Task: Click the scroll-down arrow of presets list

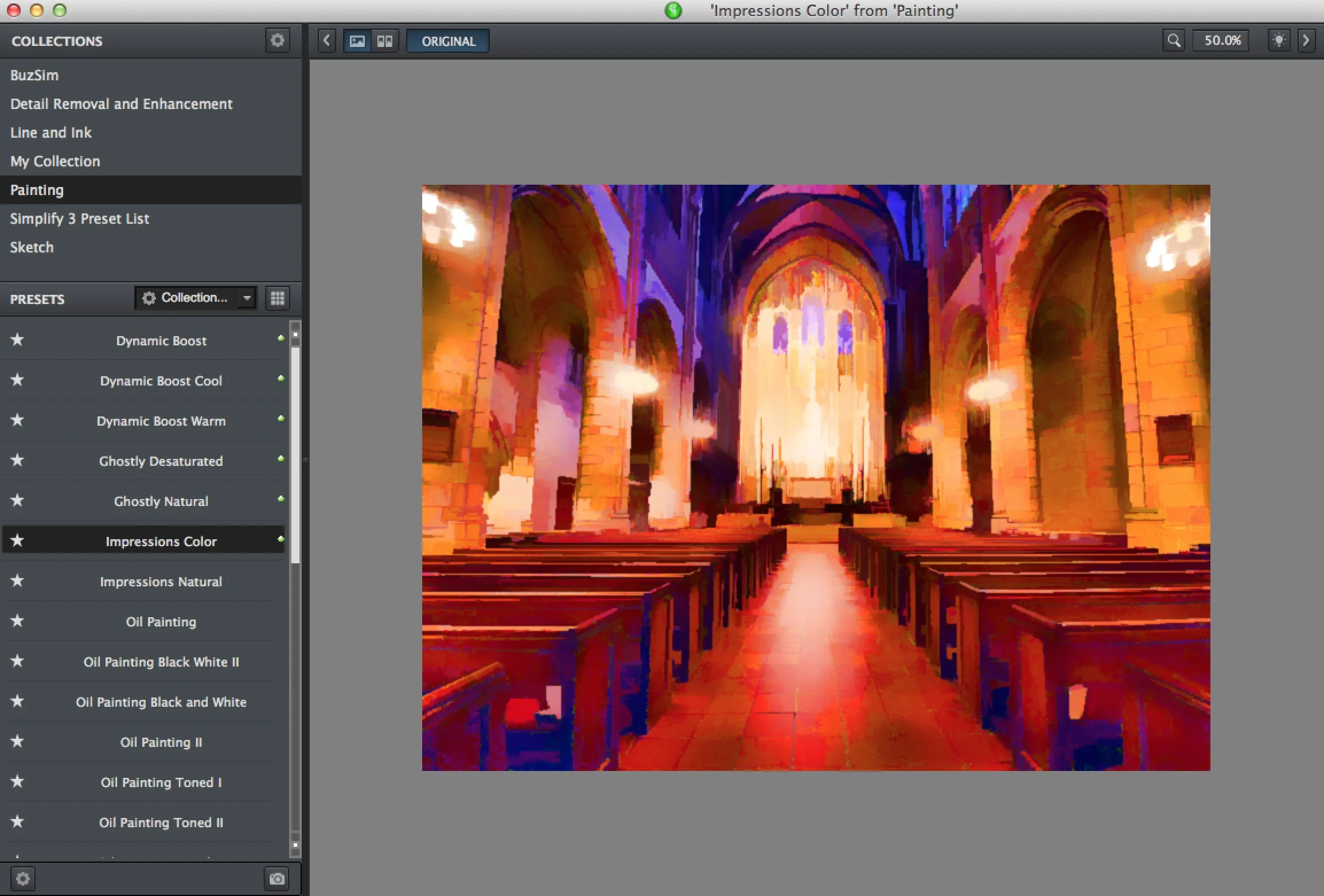Action: [x=295, y=845]
